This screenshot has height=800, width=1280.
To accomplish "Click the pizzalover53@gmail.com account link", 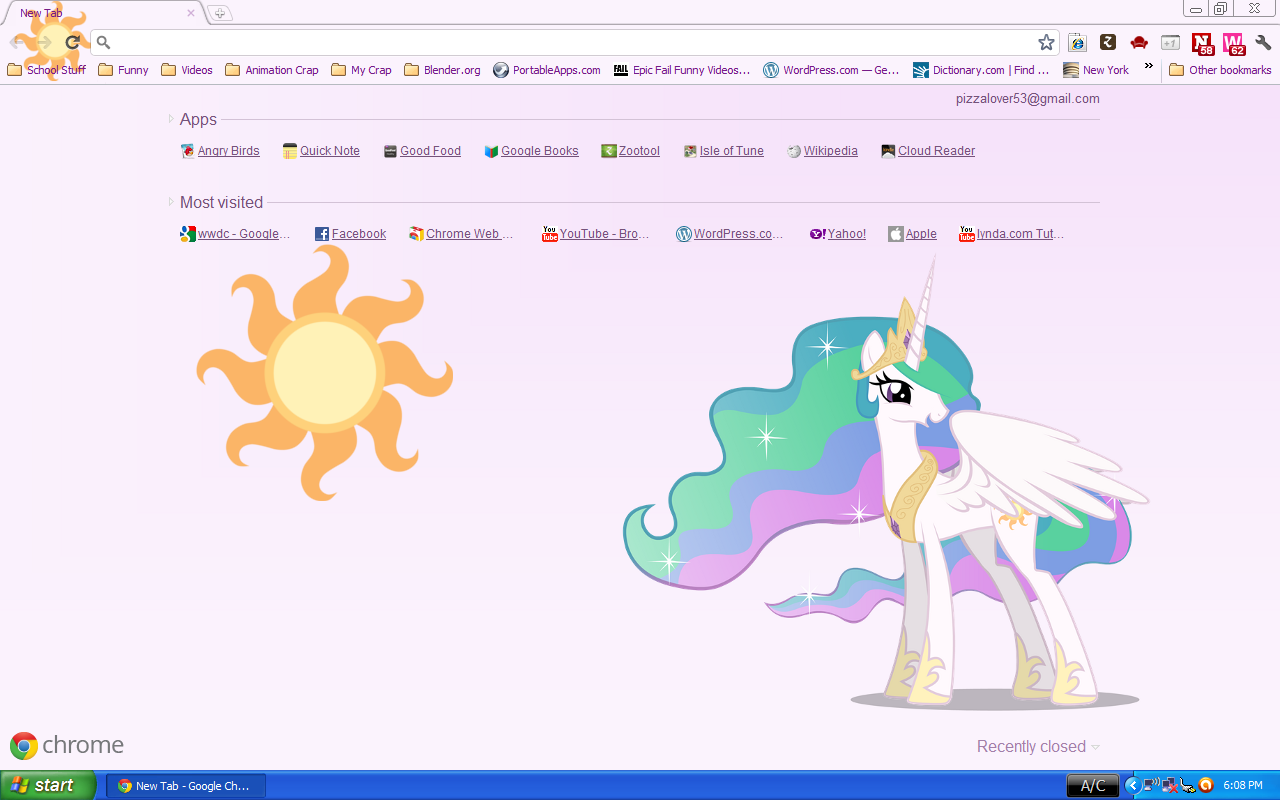I will pos(1027,99).
